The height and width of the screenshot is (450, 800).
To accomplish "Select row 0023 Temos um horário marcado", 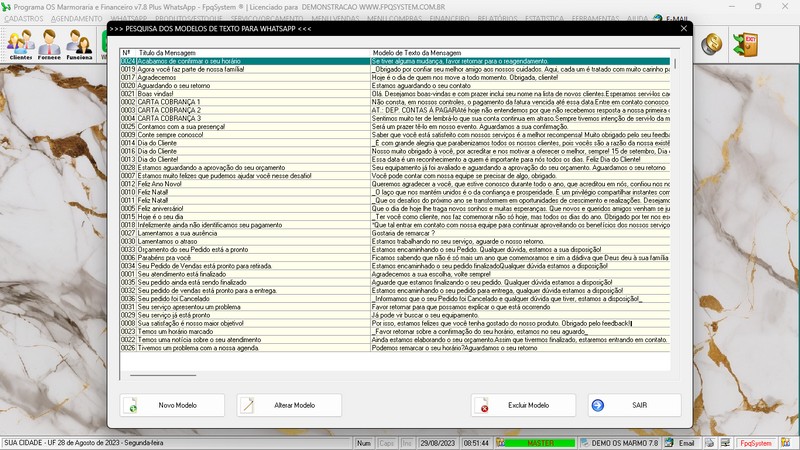I will pyautogui.click(x=395, y=332).
